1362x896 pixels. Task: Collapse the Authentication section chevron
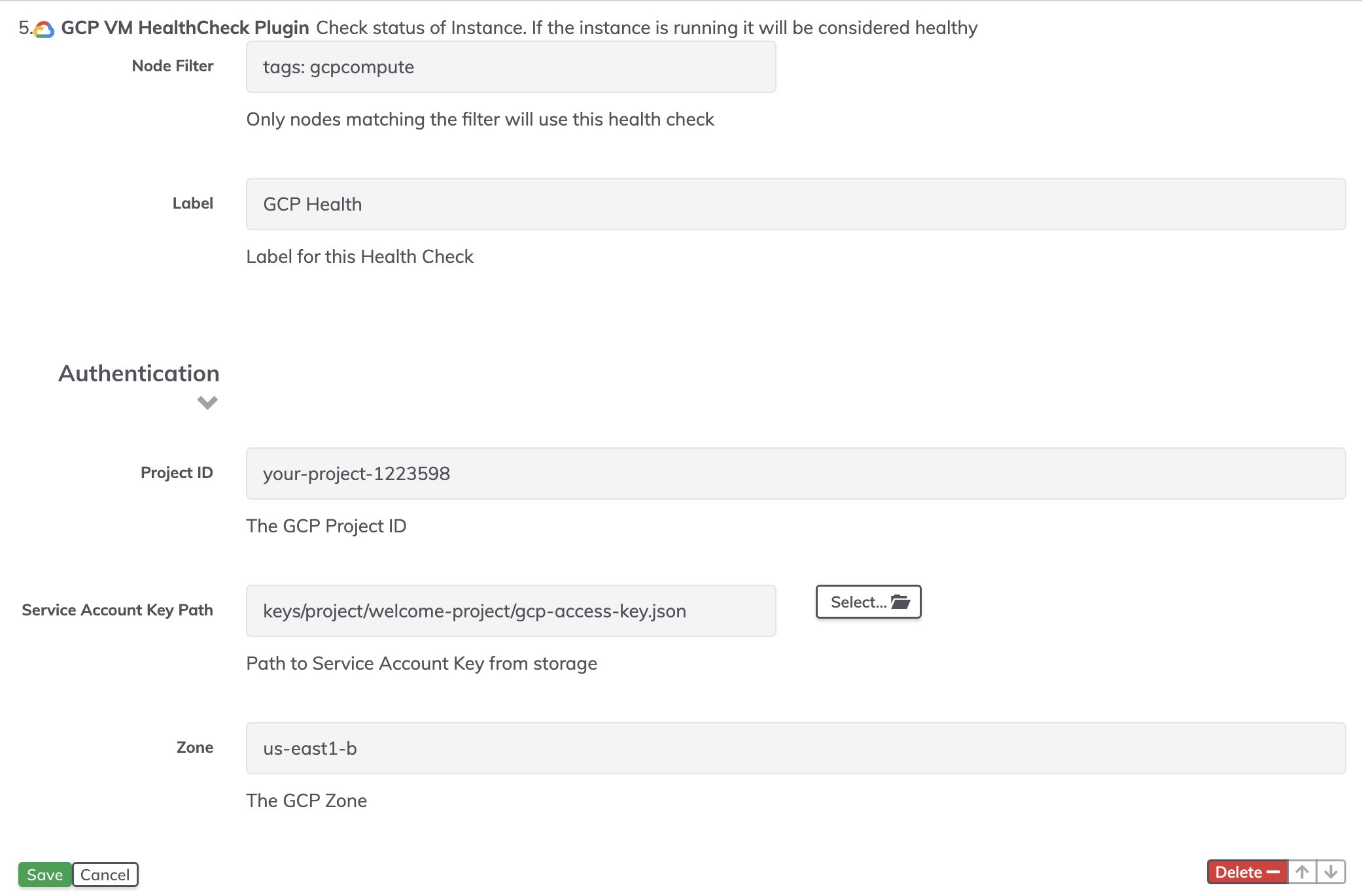207,402
